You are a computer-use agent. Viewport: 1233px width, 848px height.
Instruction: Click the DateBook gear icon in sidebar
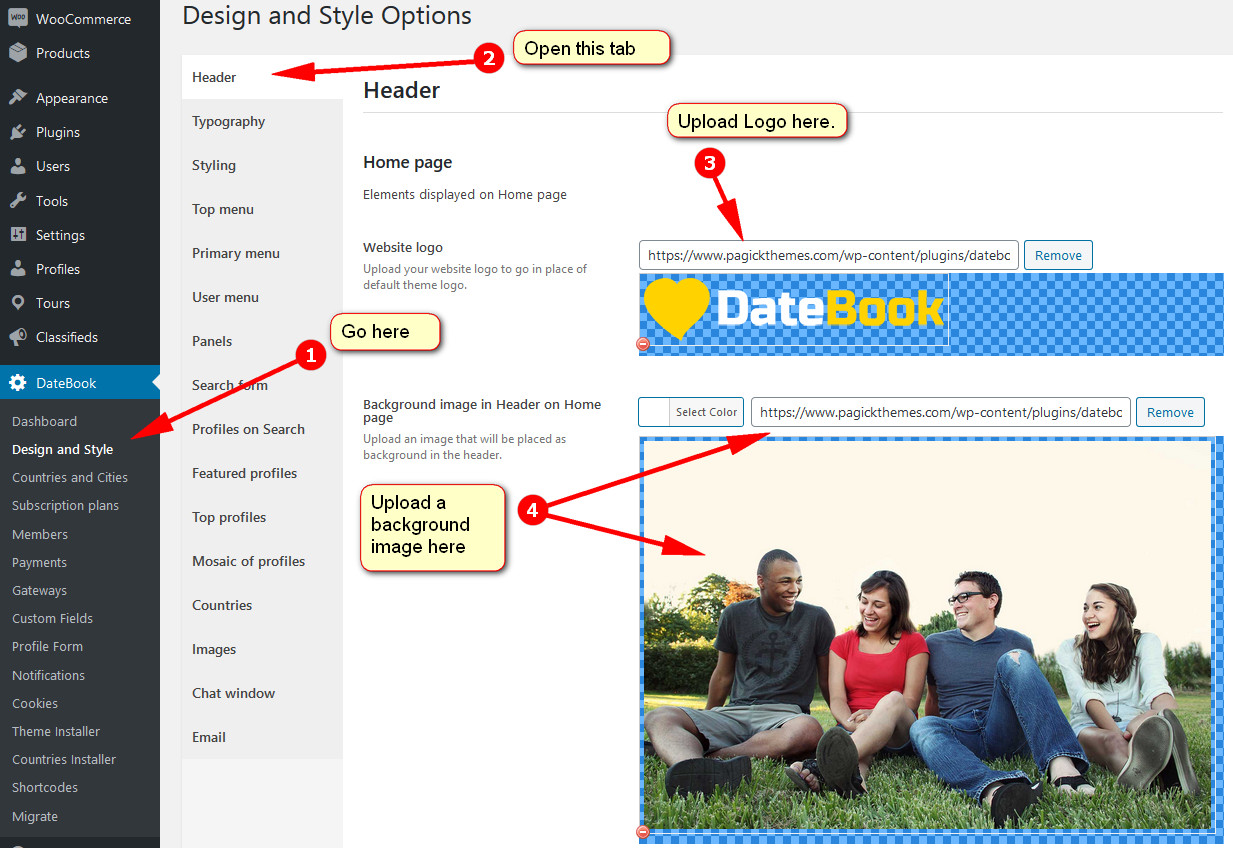[x=18, y=382]
